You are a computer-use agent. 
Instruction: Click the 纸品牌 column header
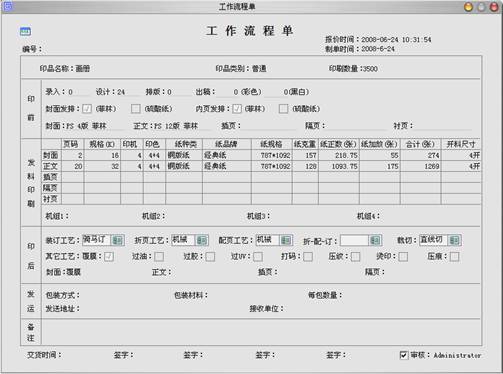[x=227, y=144]
